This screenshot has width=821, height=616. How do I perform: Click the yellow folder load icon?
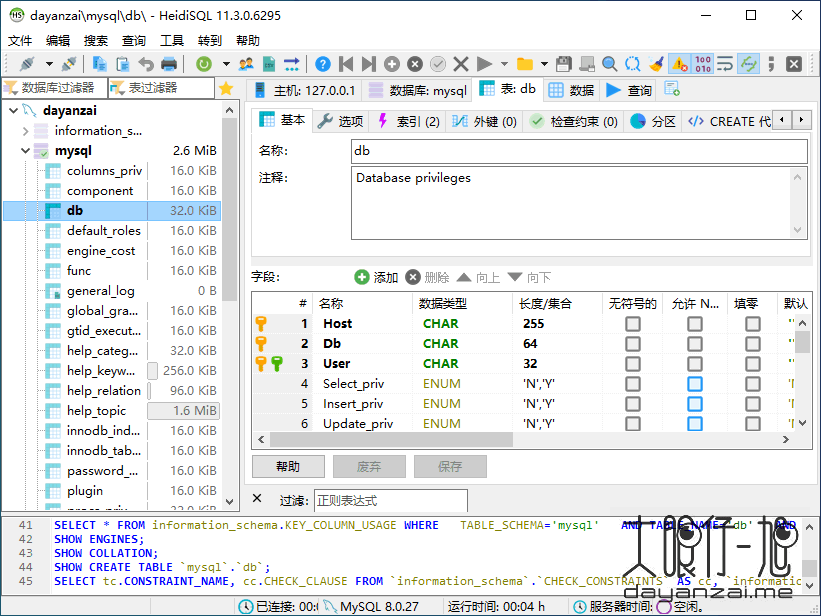point(525,64)
